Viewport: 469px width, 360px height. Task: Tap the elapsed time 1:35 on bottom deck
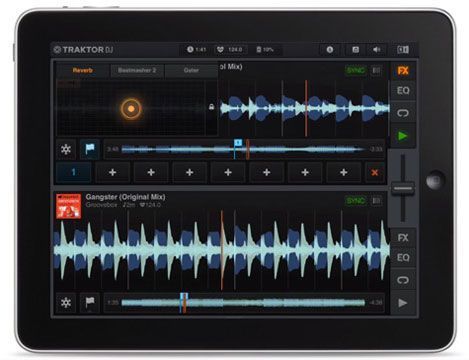[113, 303]
